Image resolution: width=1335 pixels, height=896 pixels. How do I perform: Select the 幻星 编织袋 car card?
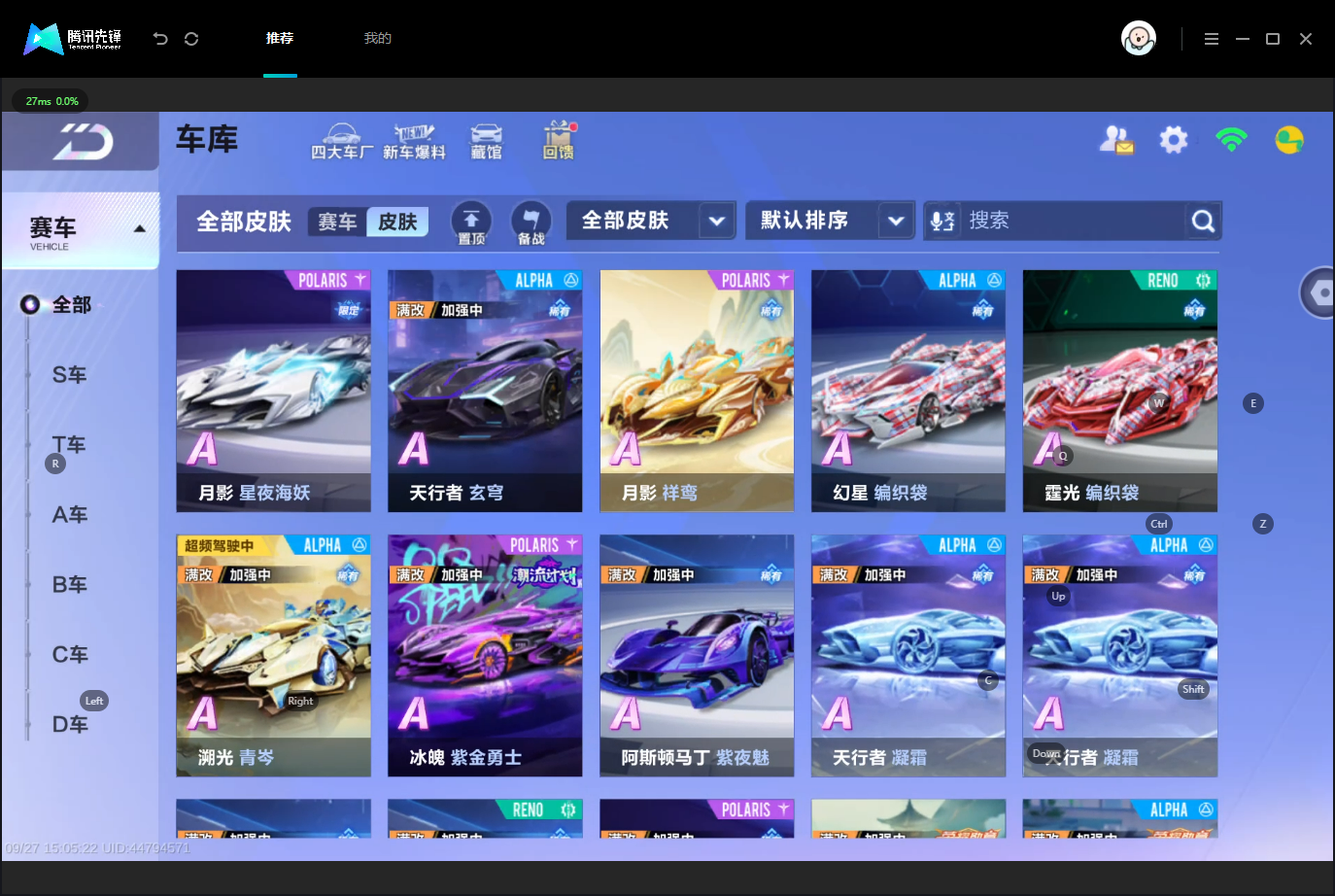click(908, 391)
